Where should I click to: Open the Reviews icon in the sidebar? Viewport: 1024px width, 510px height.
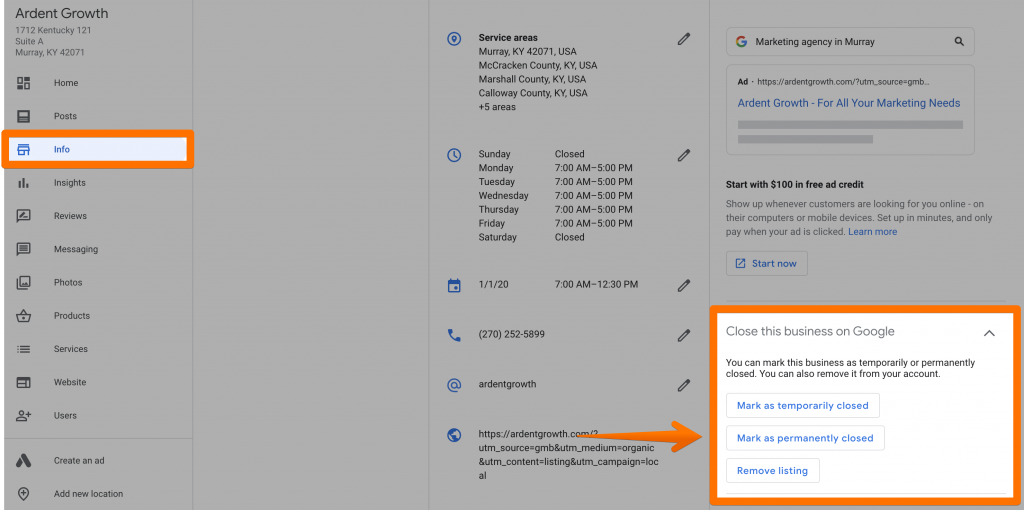[x=24, y=216]
